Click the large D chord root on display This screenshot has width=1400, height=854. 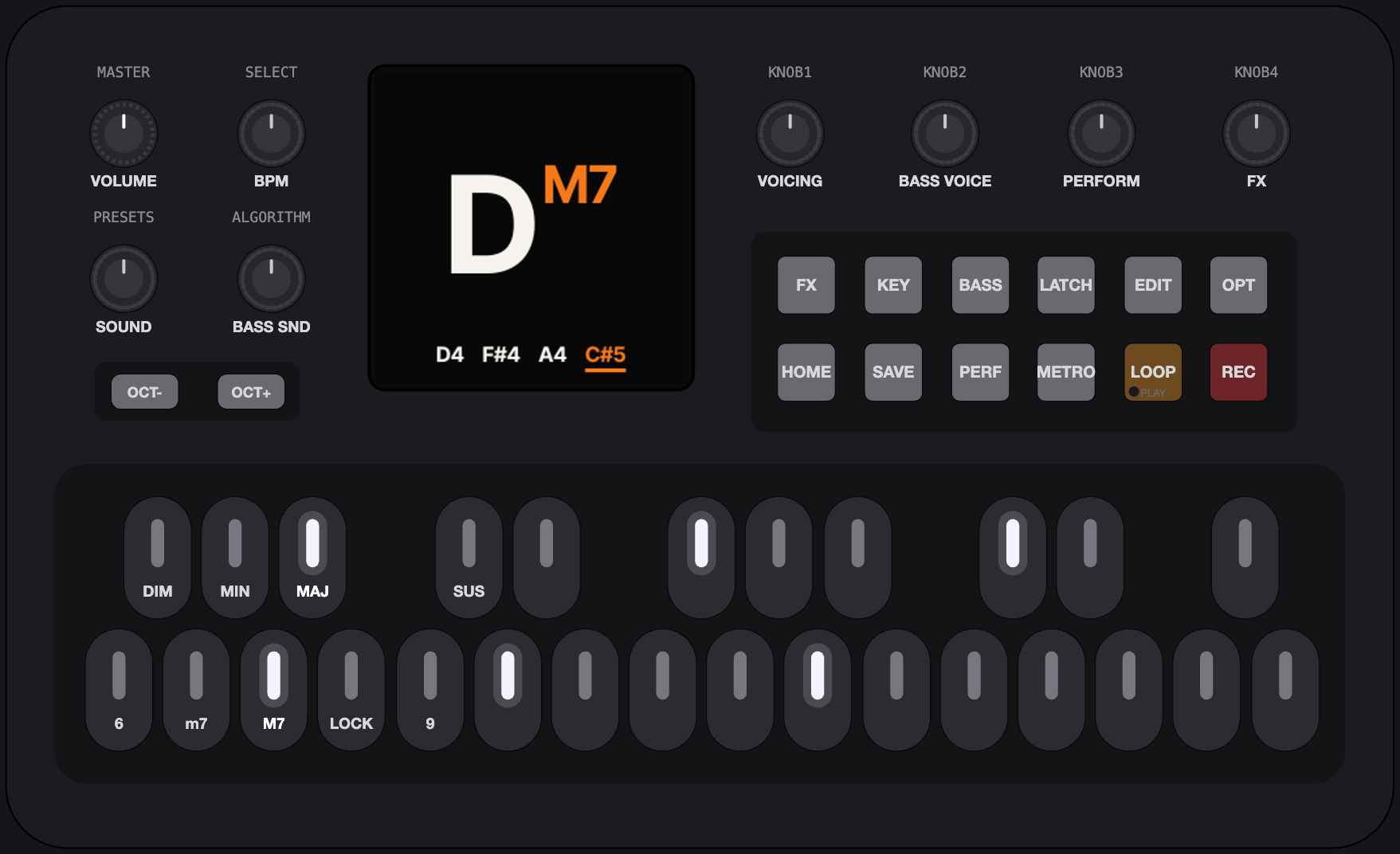coord(492,224)
